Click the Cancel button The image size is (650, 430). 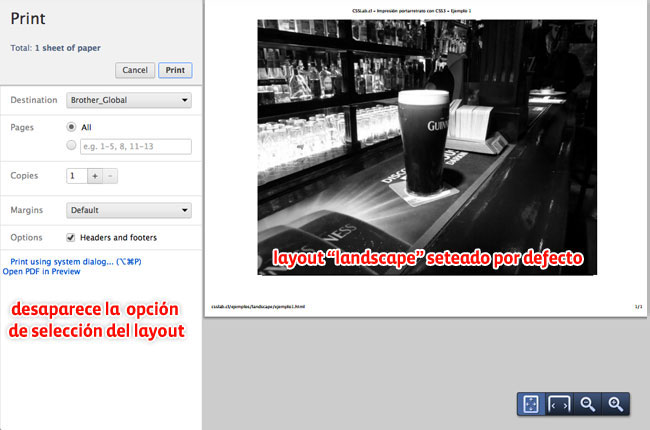tap(135, 70)
